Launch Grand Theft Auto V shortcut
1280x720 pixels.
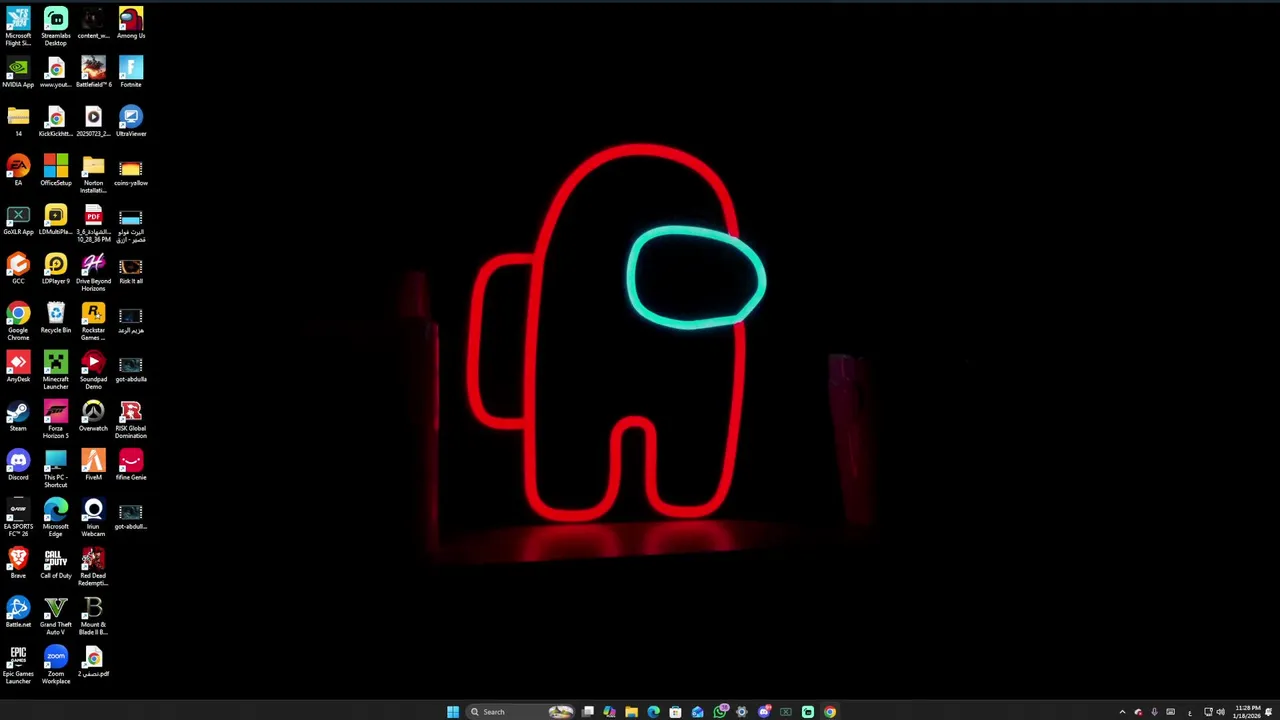pyautogui.click(x=56, y=615)
